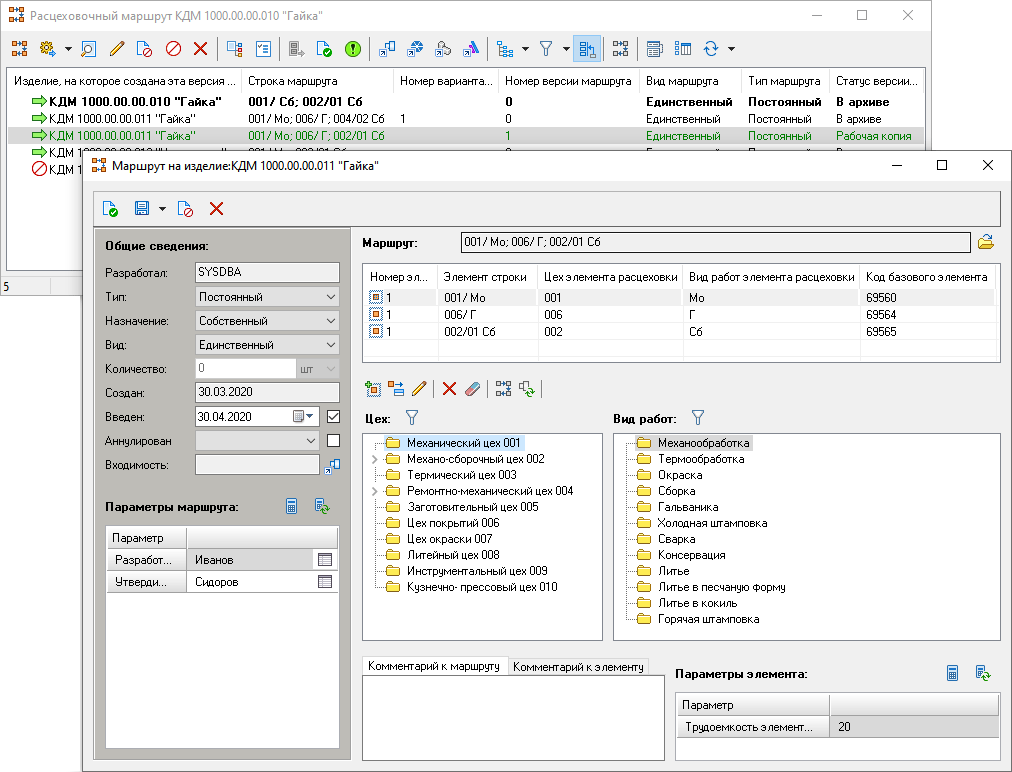Open the Назначение dropdown showing Собственный
Image resolution: width=1012 pixels, height=772 pixels.
point(331,321)
